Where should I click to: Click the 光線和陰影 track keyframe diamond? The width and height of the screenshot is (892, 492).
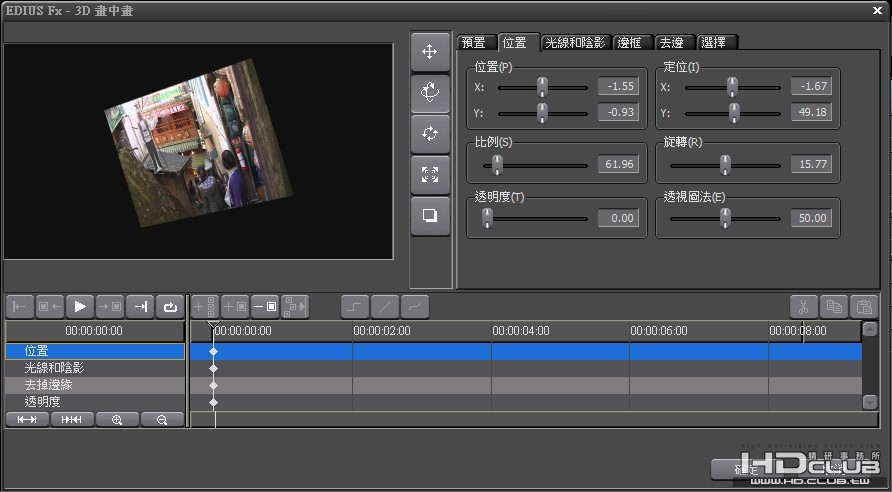[213, 369]
